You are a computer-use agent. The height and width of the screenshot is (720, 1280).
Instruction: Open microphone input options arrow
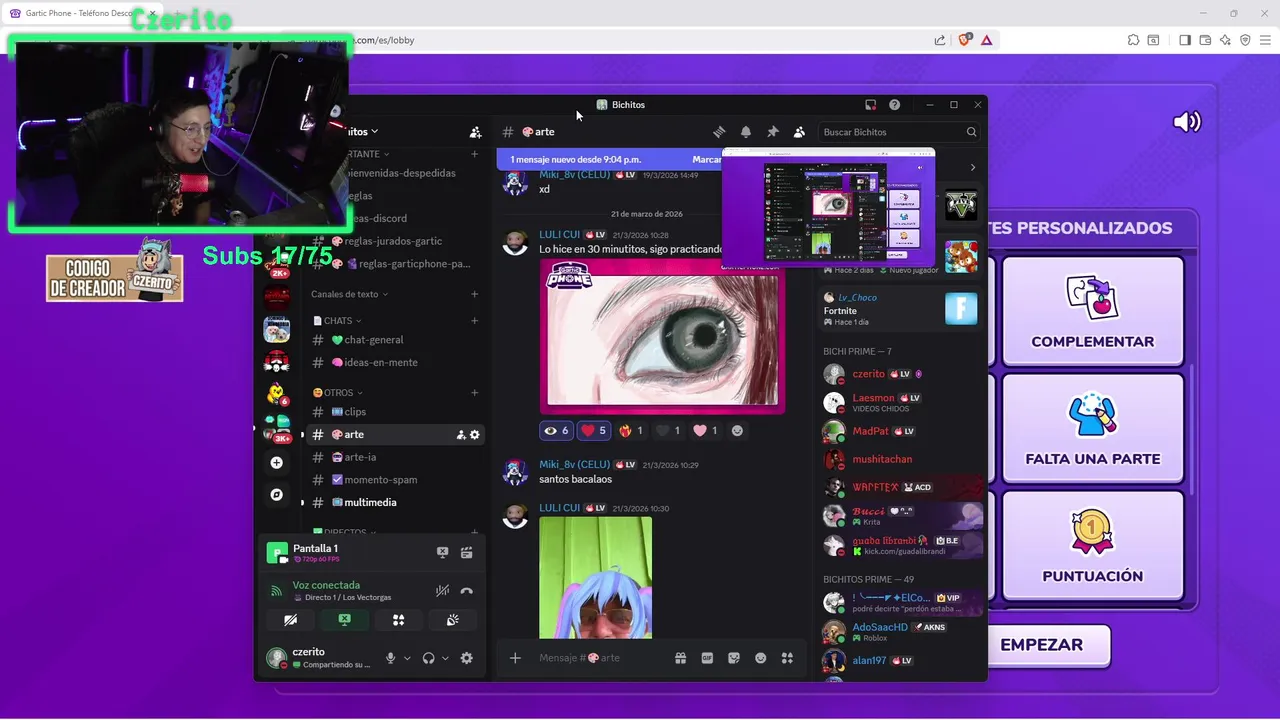coord(407,658)
